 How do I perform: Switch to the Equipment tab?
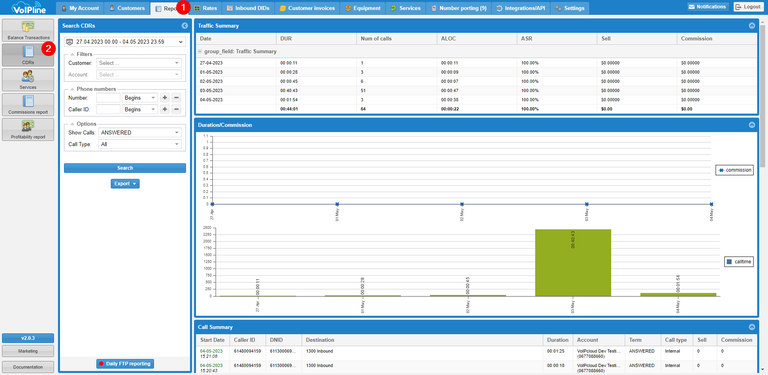(x=362, y=8)
